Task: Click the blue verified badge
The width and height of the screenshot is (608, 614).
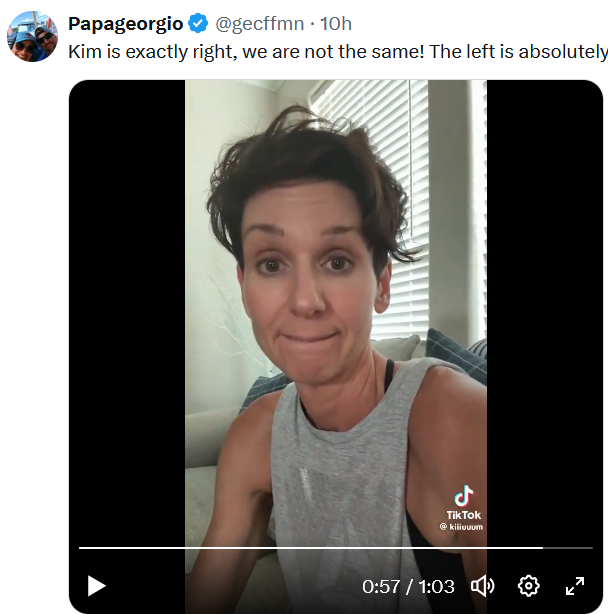Action: pos(199,24)
